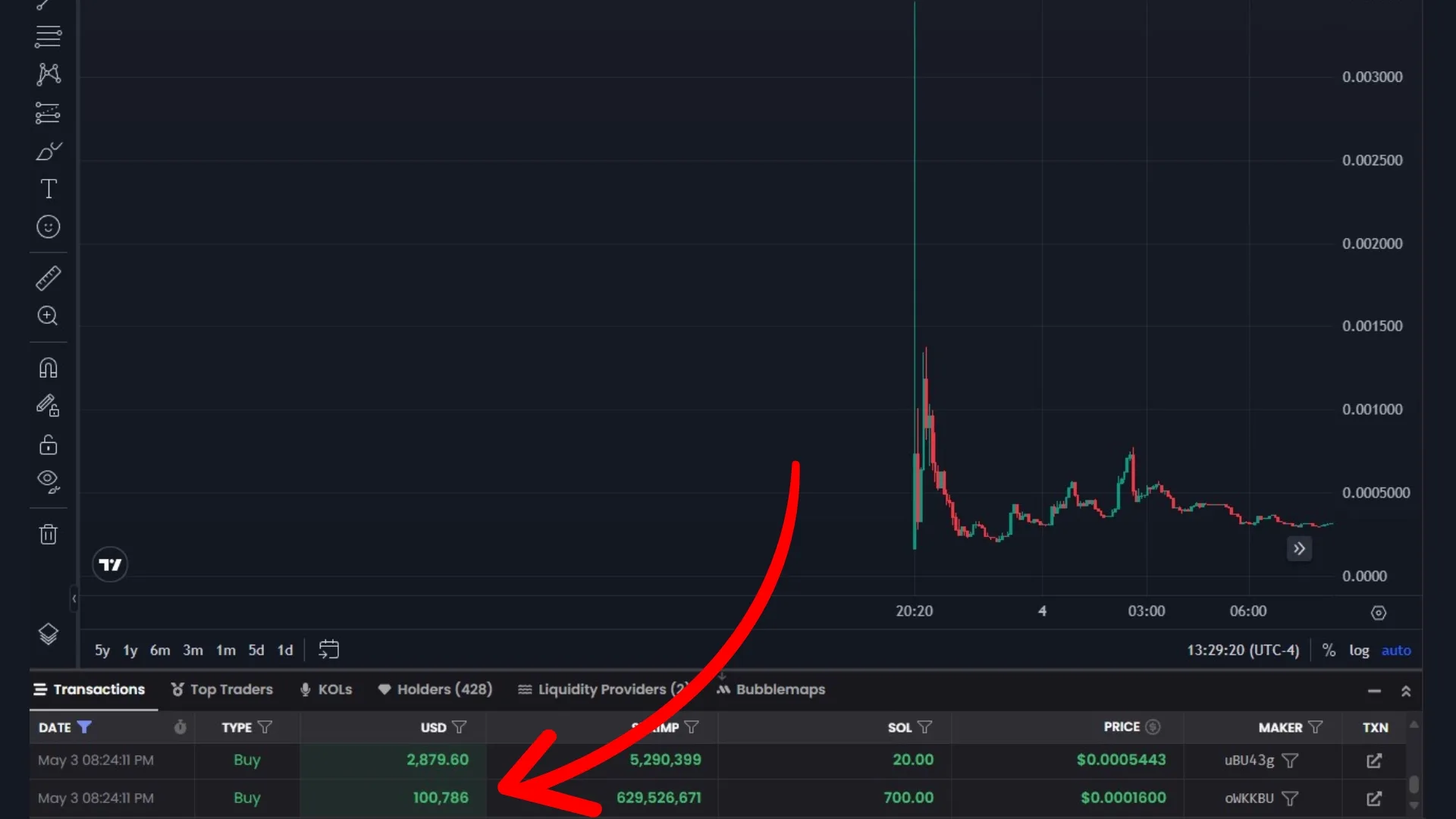The image size is (1456, 819).
Task: Click maker address uBU43g
Action: tap(1249, 760)
